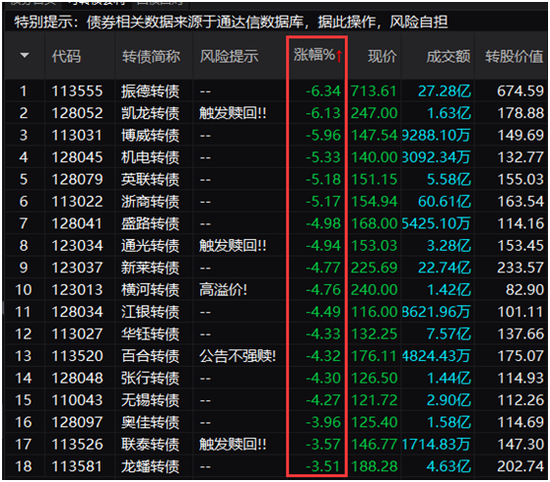Select bond code 113027

point(77,334)
